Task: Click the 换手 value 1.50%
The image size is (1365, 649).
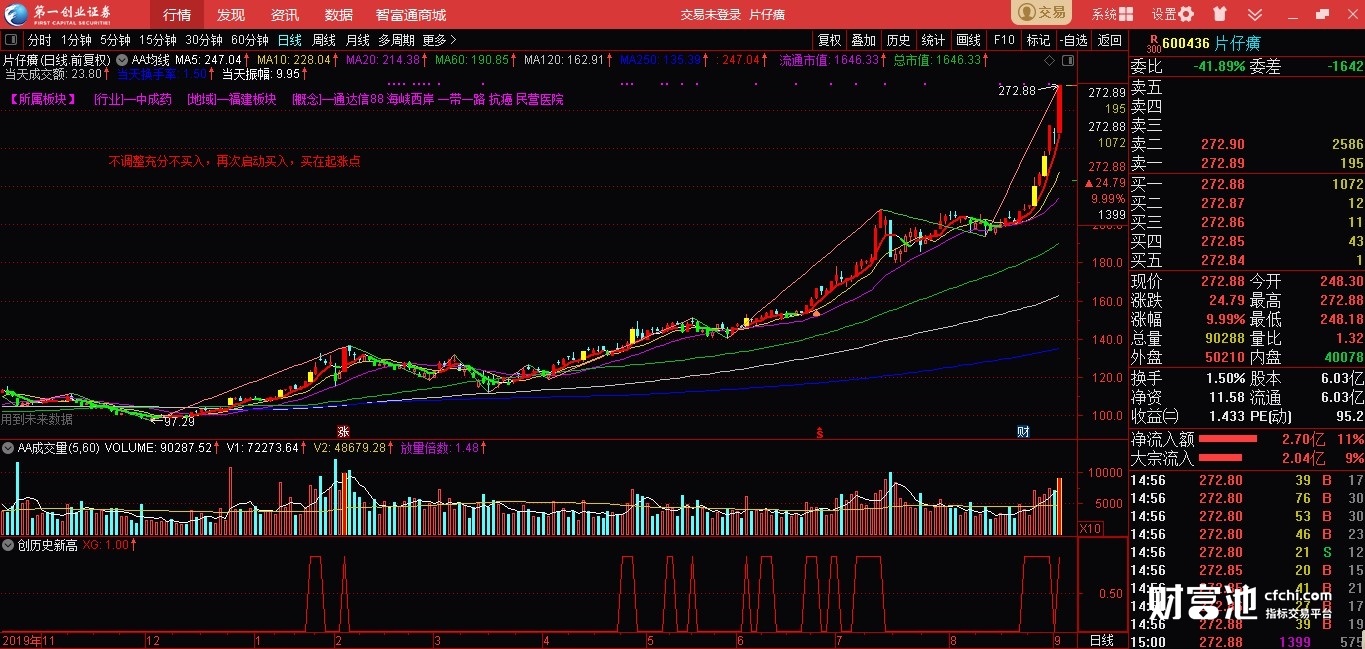Action: tap(1225, 379)
